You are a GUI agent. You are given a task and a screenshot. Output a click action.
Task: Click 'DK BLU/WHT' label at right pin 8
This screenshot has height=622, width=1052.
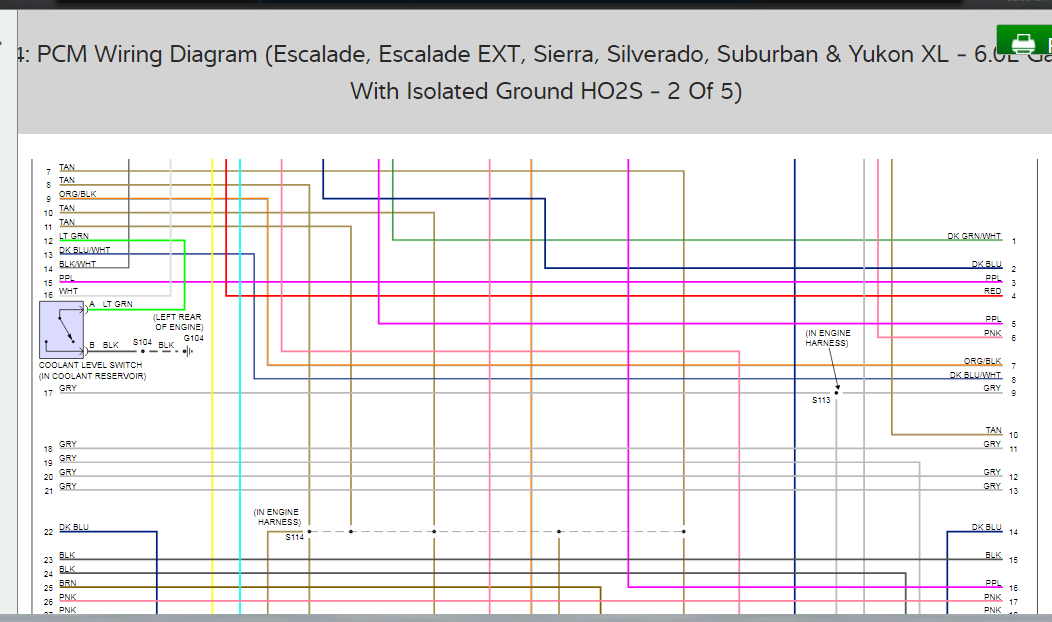[976, 375]
